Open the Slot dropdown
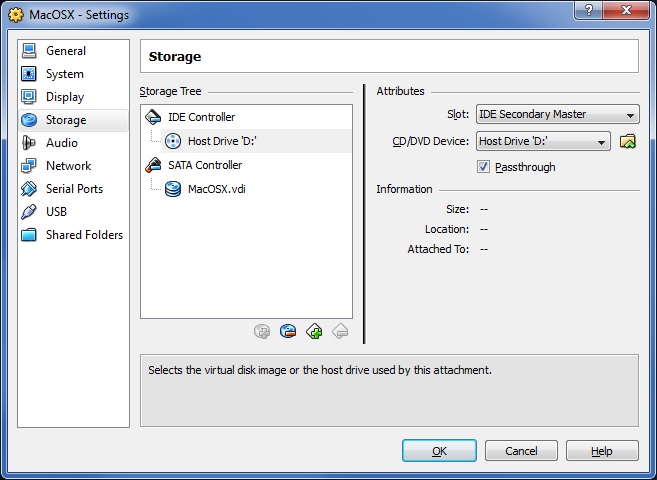657x480 pixels. tap(557, 115)
